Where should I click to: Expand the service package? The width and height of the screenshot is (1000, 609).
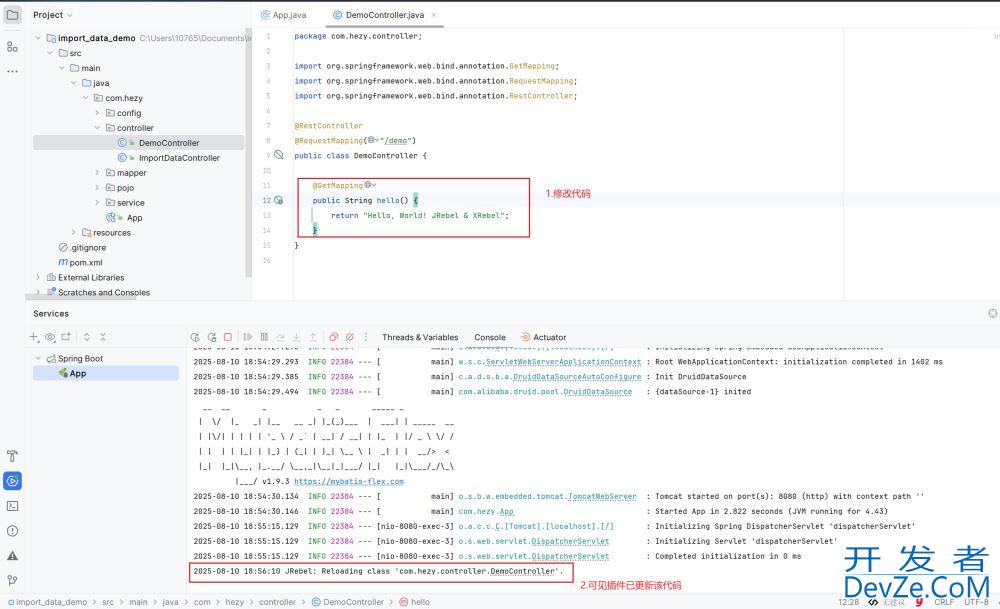98,202
